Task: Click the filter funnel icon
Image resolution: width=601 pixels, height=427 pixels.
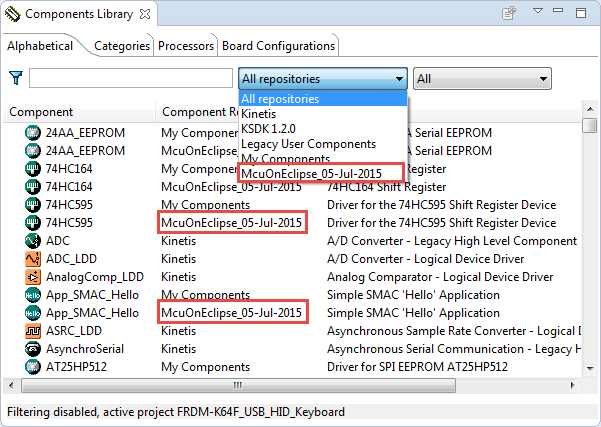Action: (x=16, y=78)
